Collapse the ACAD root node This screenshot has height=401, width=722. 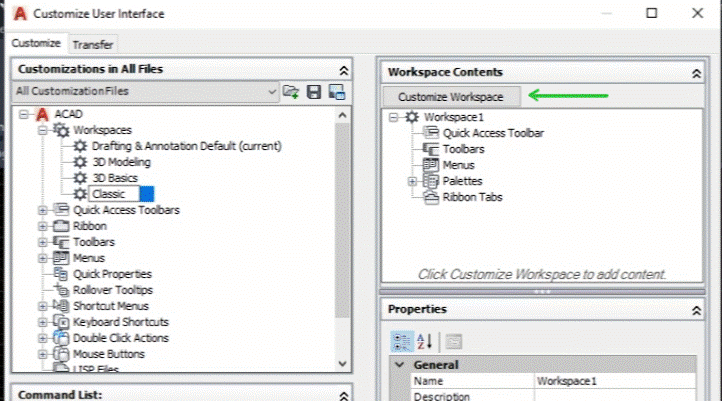[23, 114]
